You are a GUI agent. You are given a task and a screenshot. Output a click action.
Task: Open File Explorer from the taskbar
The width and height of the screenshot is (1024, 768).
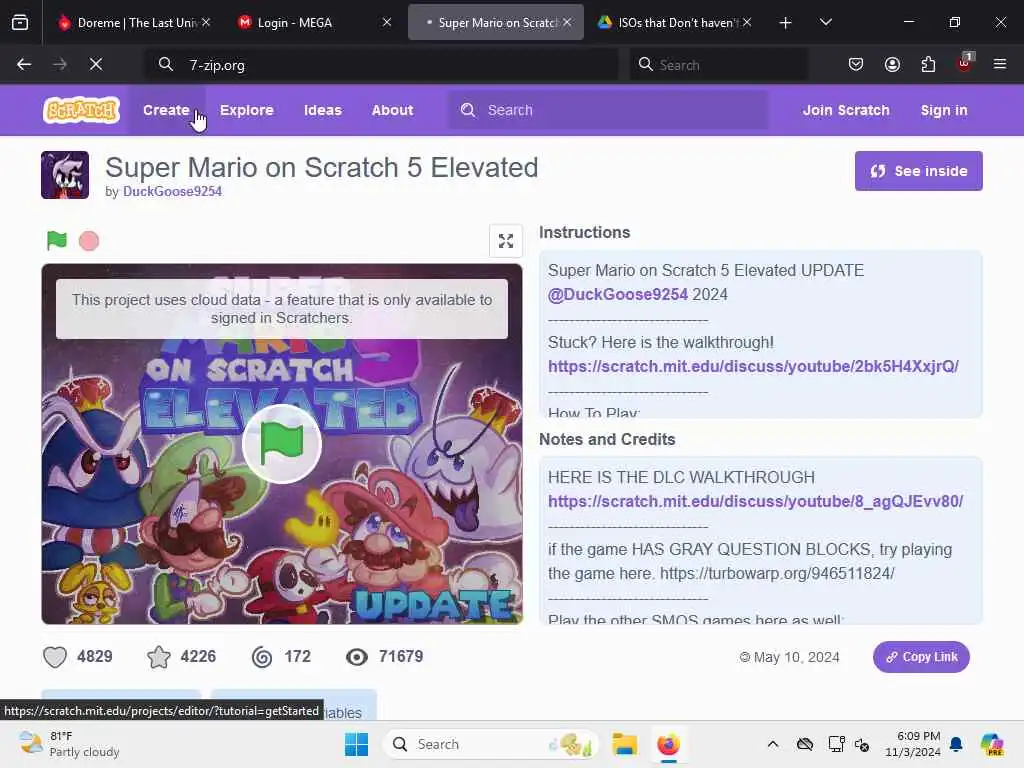pyautogui.click(x=624, y=744)
